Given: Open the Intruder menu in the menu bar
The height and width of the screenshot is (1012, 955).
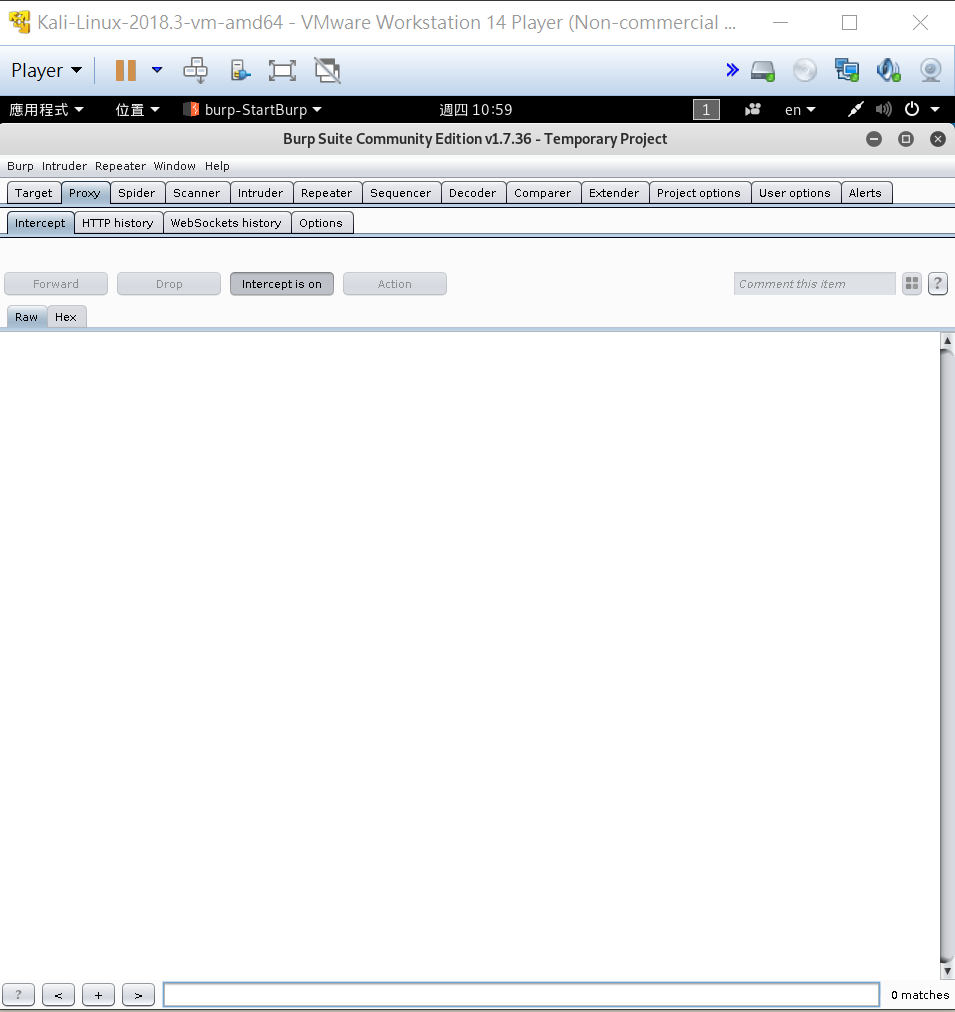Looking at the screenshot, I should pos(64,166).
